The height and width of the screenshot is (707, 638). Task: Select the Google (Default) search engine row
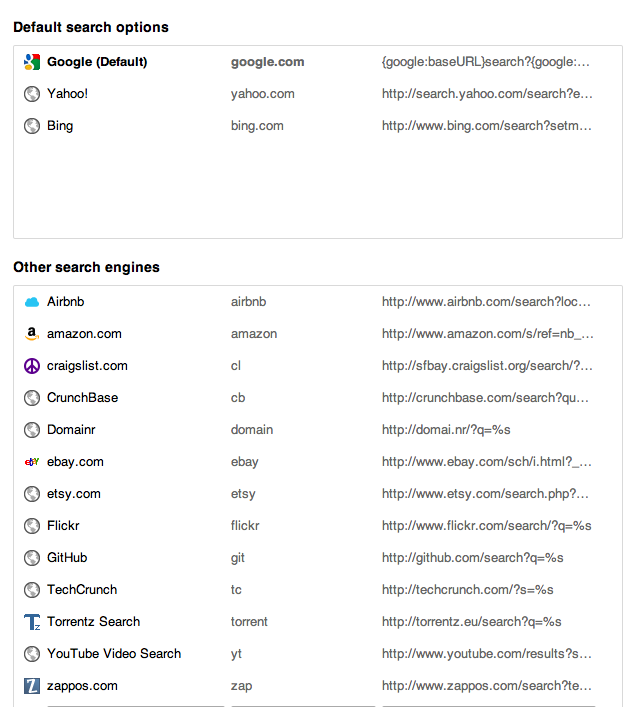pos(318,62)
